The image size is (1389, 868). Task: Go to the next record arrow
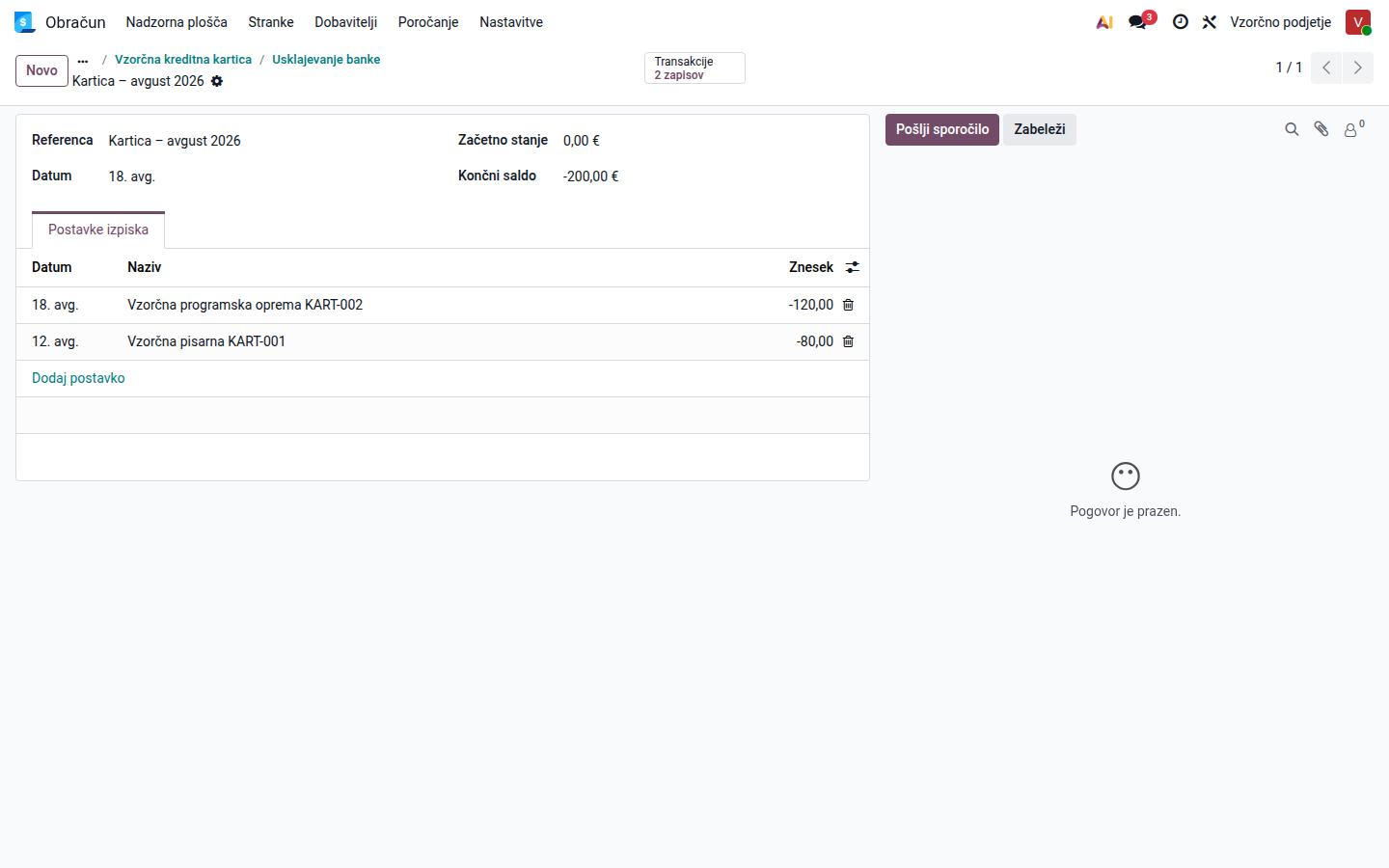[x=1358, y=68]
